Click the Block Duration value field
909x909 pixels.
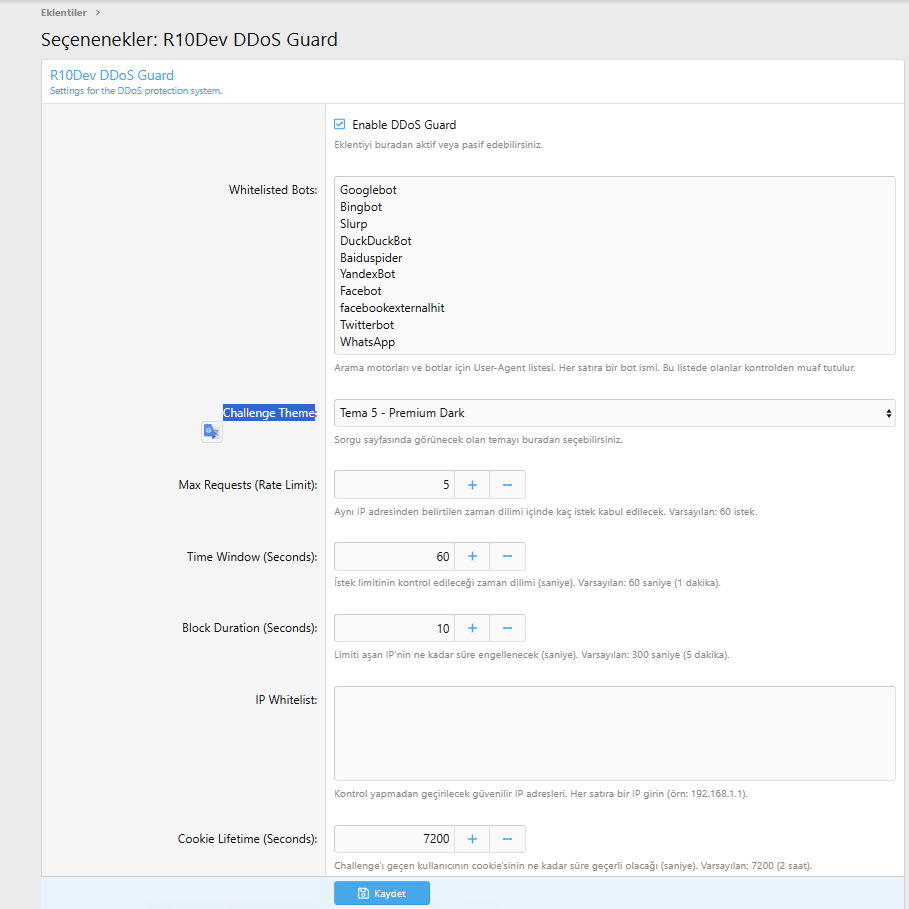[394, 628]
